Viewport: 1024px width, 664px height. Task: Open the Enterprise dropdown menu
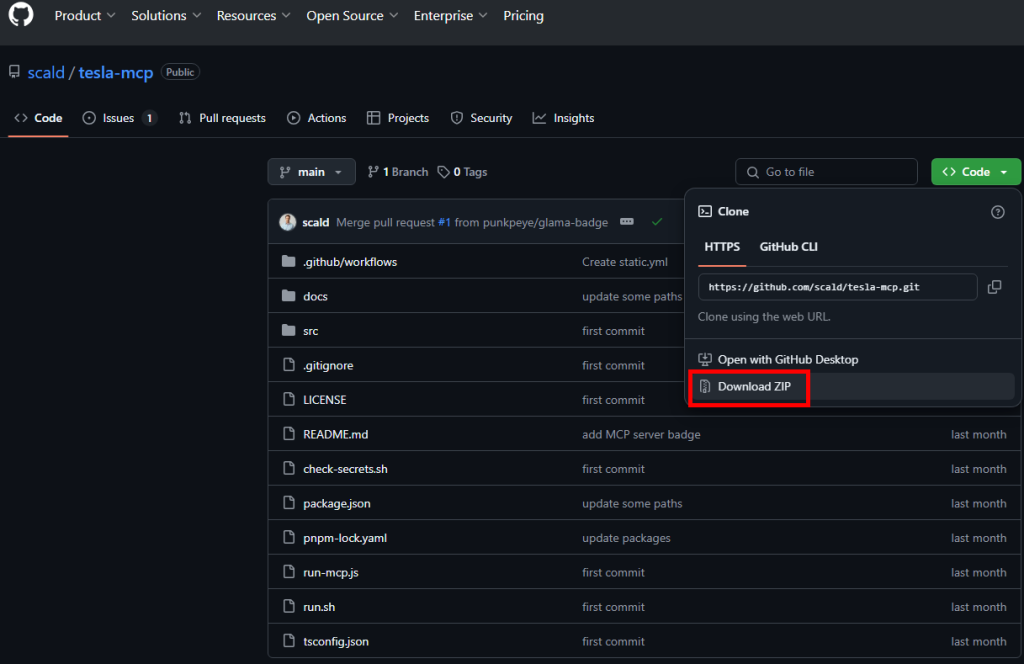tap(450, 16)
